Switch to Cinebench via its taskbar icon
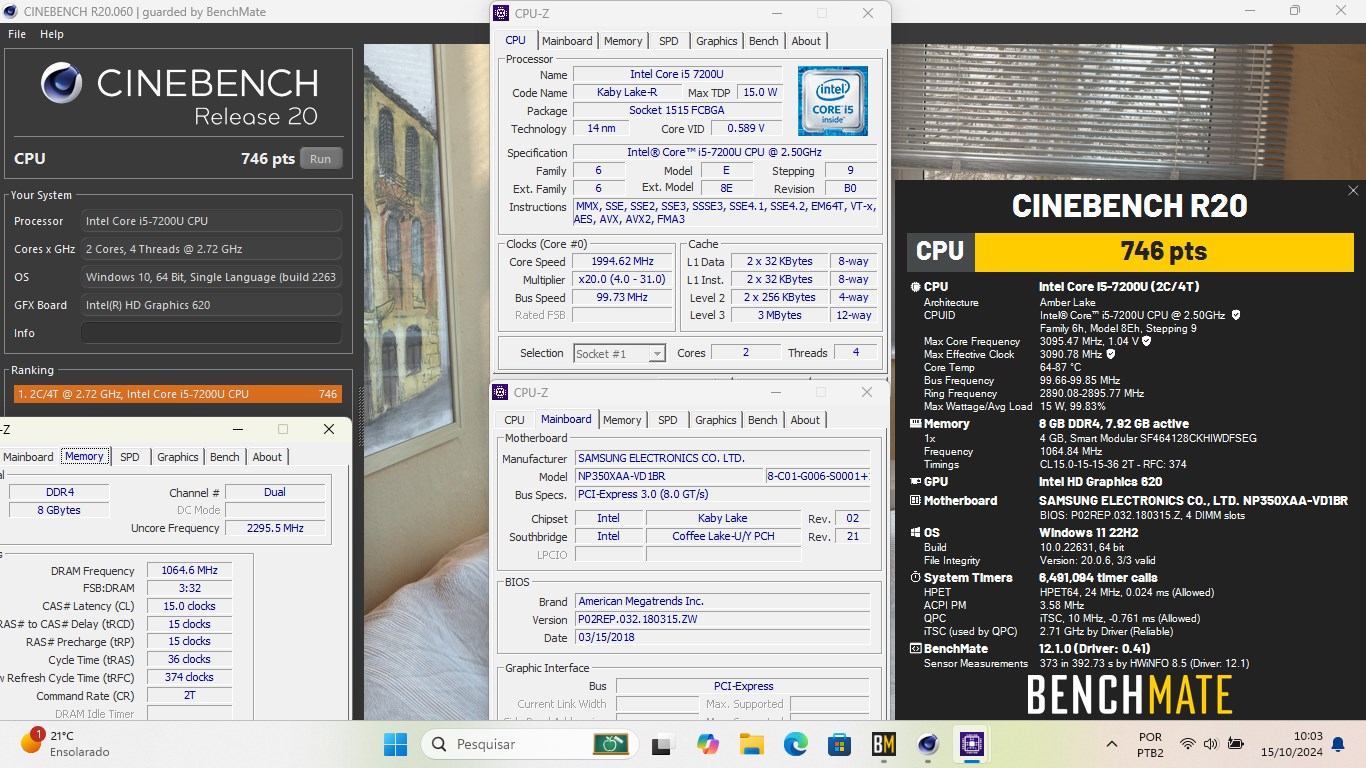Screen dimensions: 1366x768 pyautogui.click(x=928, y=744)
